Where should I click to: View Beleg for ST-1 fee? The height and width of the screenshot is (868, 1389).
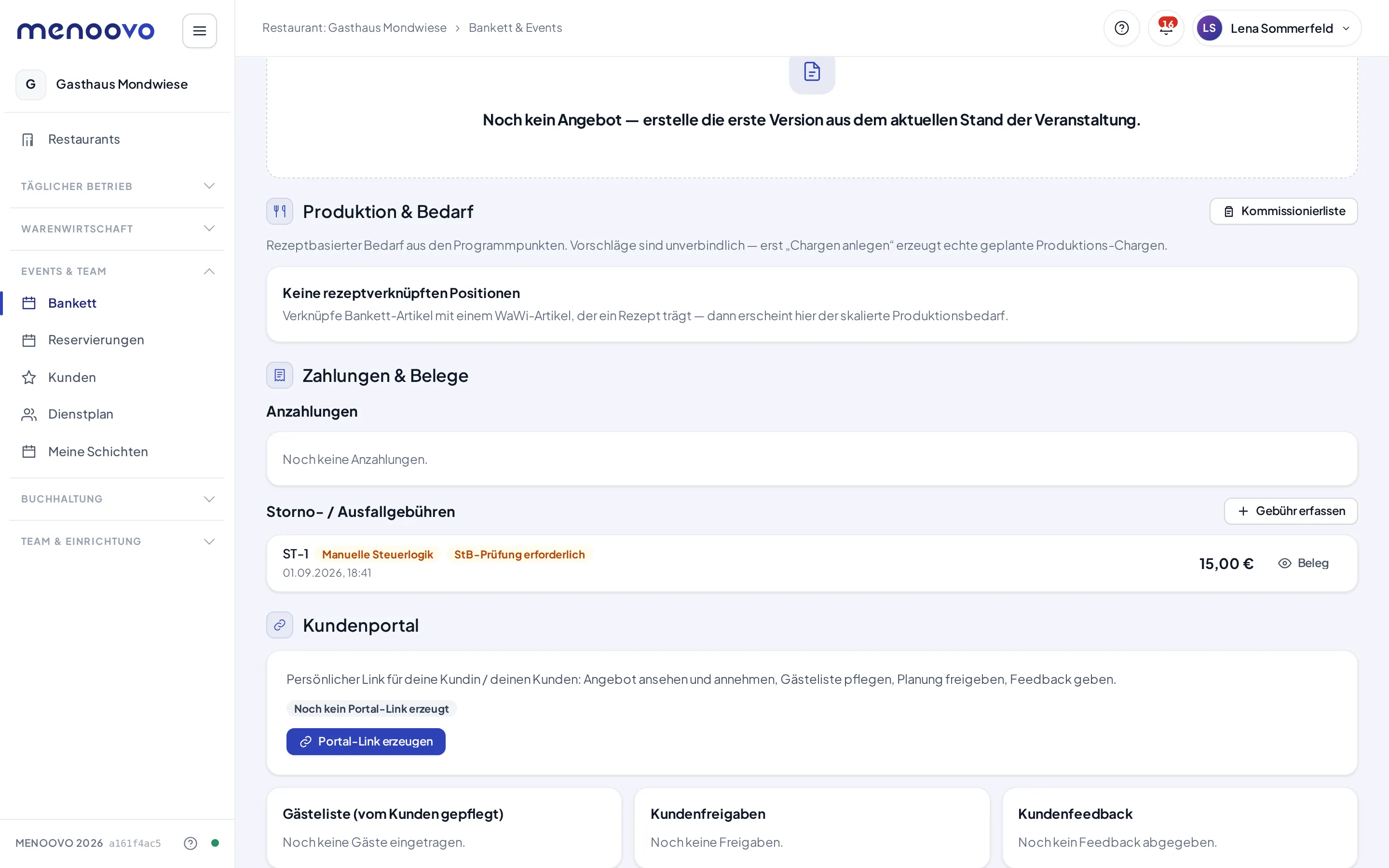coord(1303,563)
